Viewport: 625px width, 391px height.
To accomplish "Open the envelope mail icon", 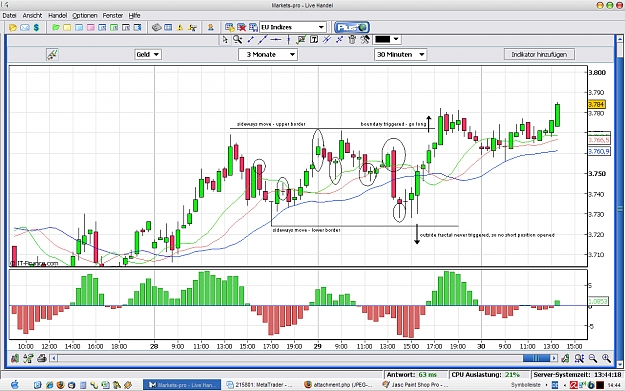I will (x=25, y=28).
